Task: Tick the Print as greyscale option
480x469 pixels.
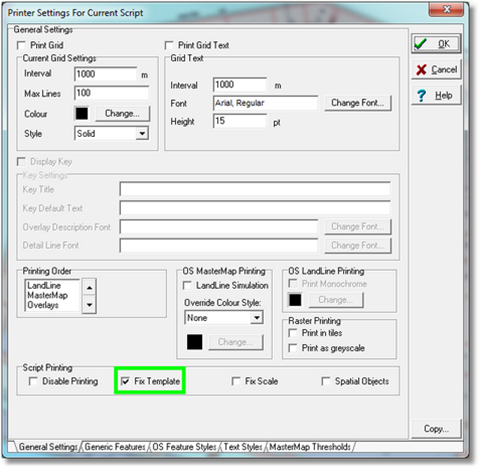Action: click(293, 348)
